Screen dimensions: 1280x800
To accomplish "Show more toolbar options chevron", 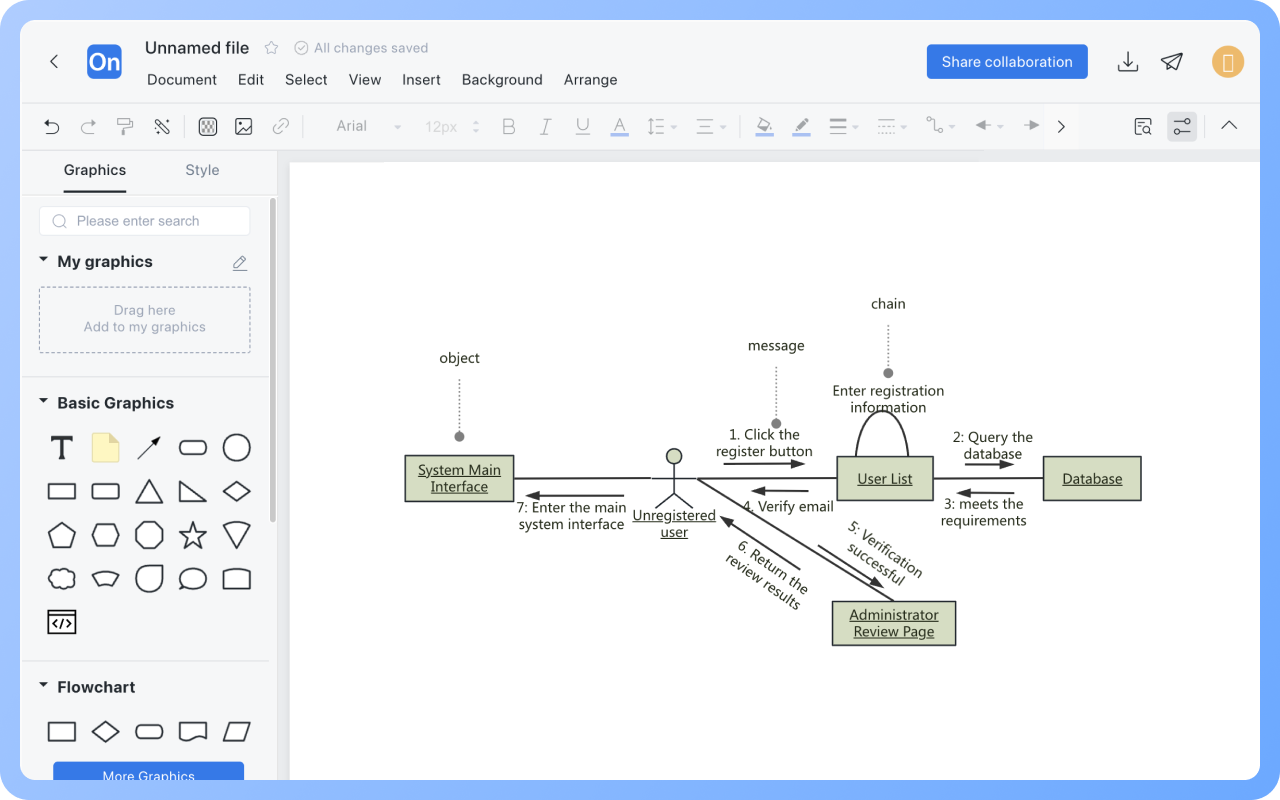I will coord(1061,126).
